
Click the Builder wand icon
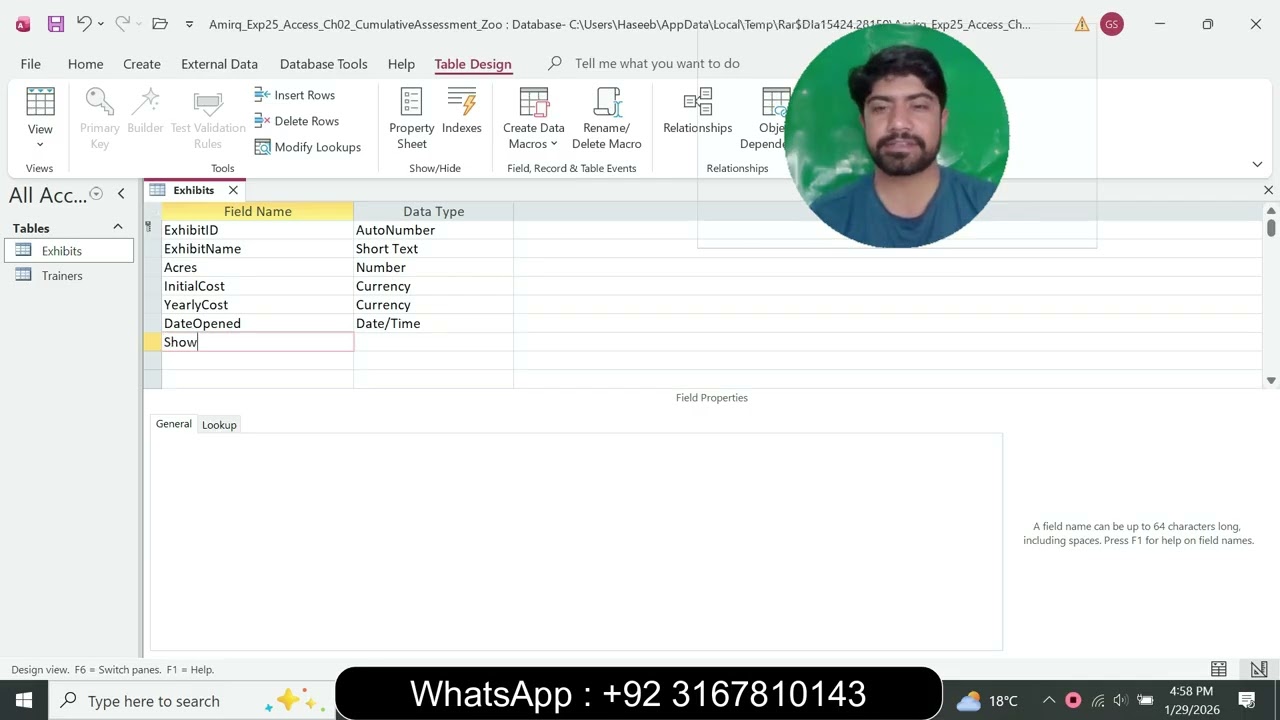146,102
